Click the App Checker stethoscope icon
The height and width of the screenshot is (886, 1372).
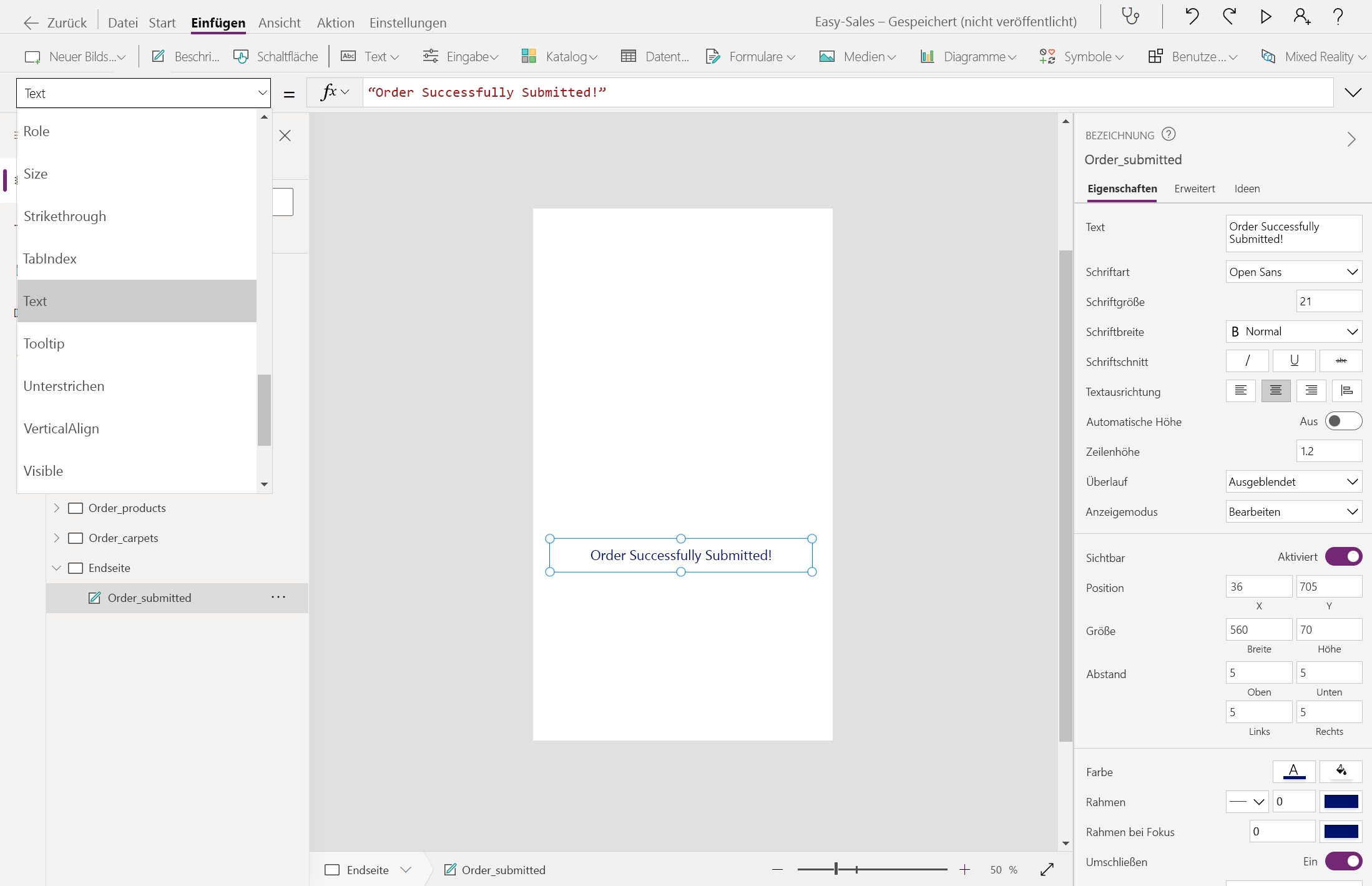point(1130,17)
